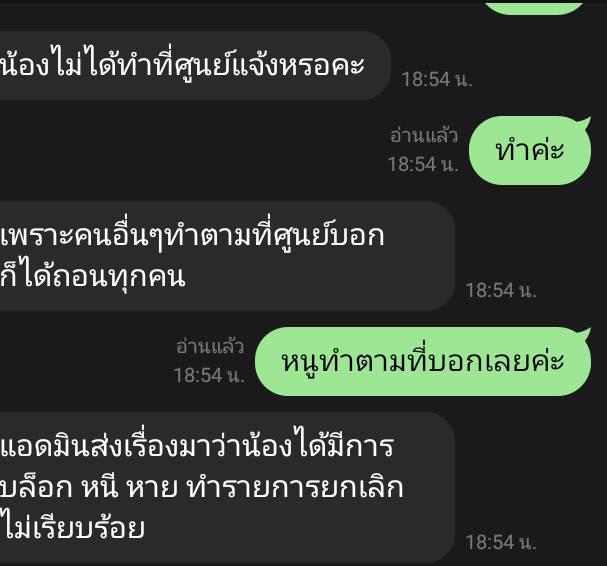
Task: Tap the 18:54 timestamp left of 'ทำค่ะ'
Action: point(423,164)
